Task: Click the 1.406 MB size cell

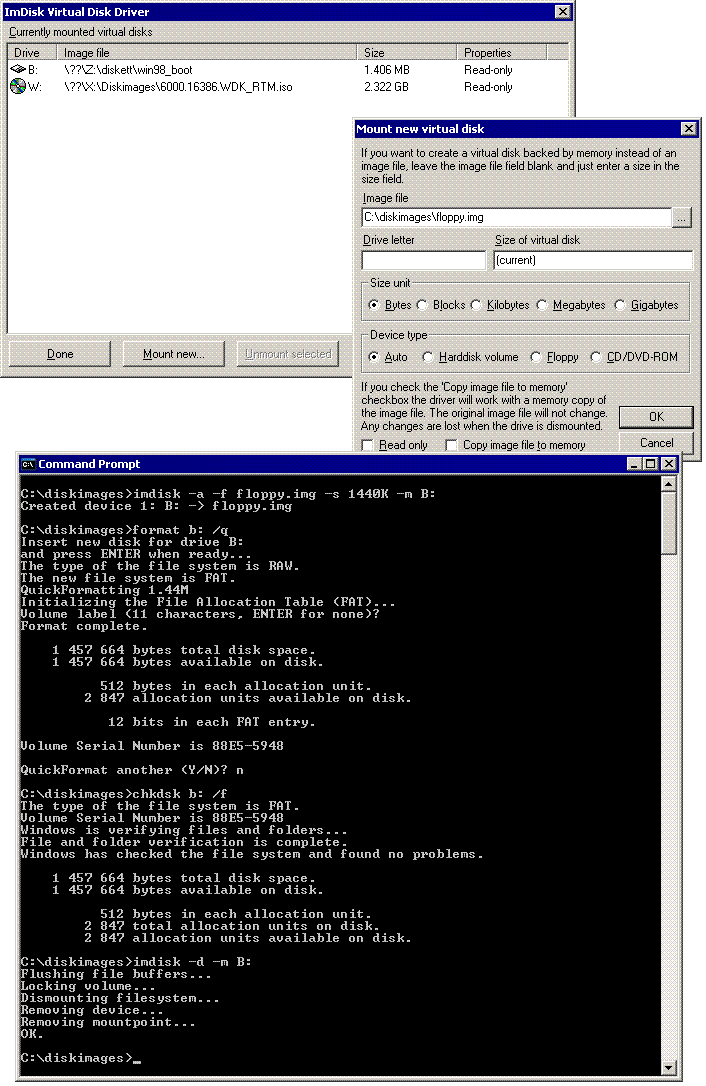Action: tap(387, 70)
